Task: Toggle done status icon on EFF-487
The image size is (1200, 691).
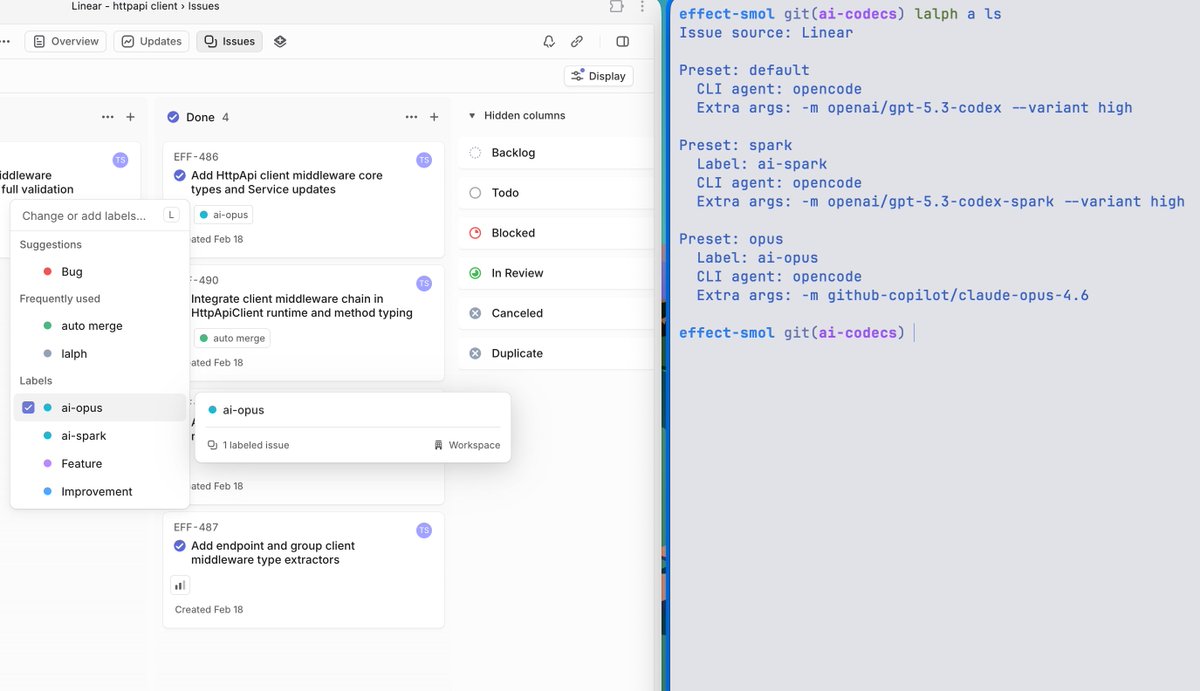Action: coord(180,546)
